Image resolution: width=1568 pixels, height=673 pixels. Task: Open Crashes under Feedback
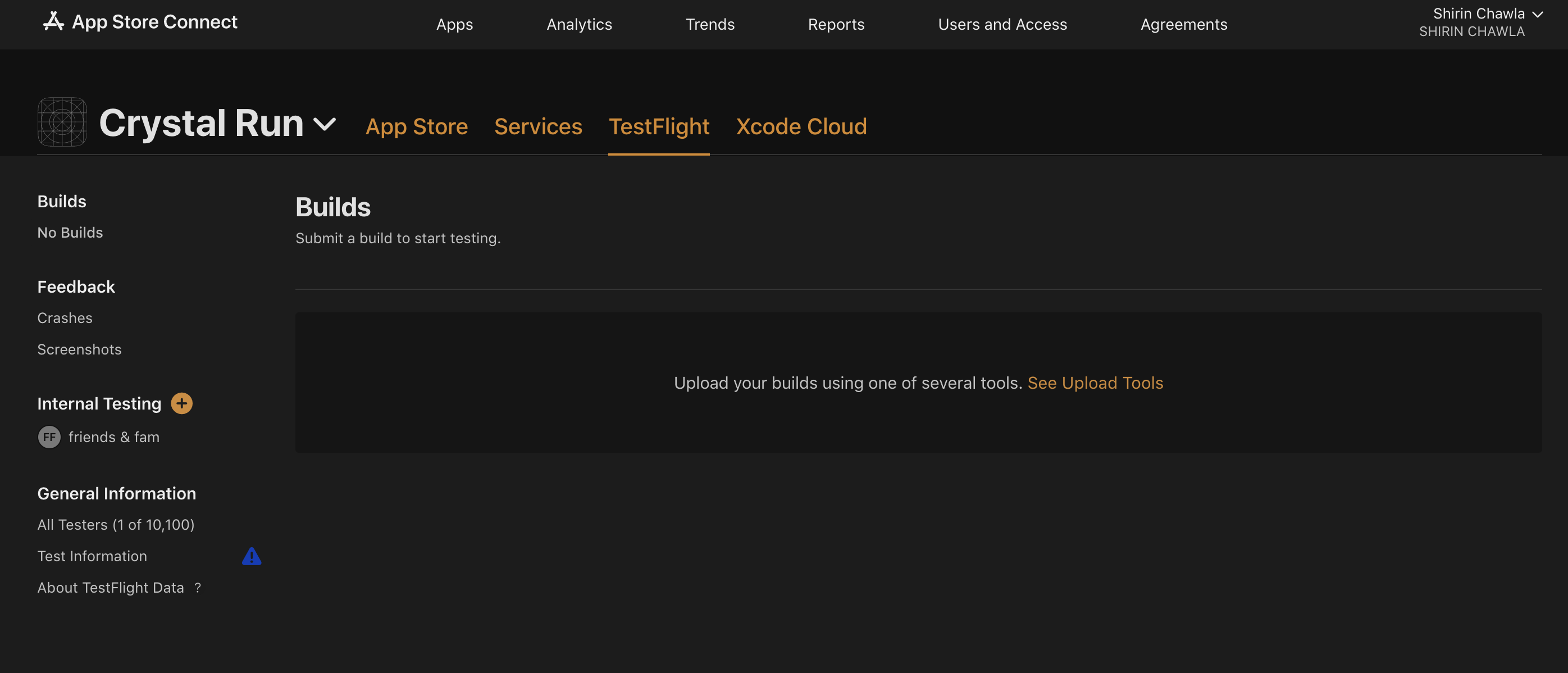(65, 318)
